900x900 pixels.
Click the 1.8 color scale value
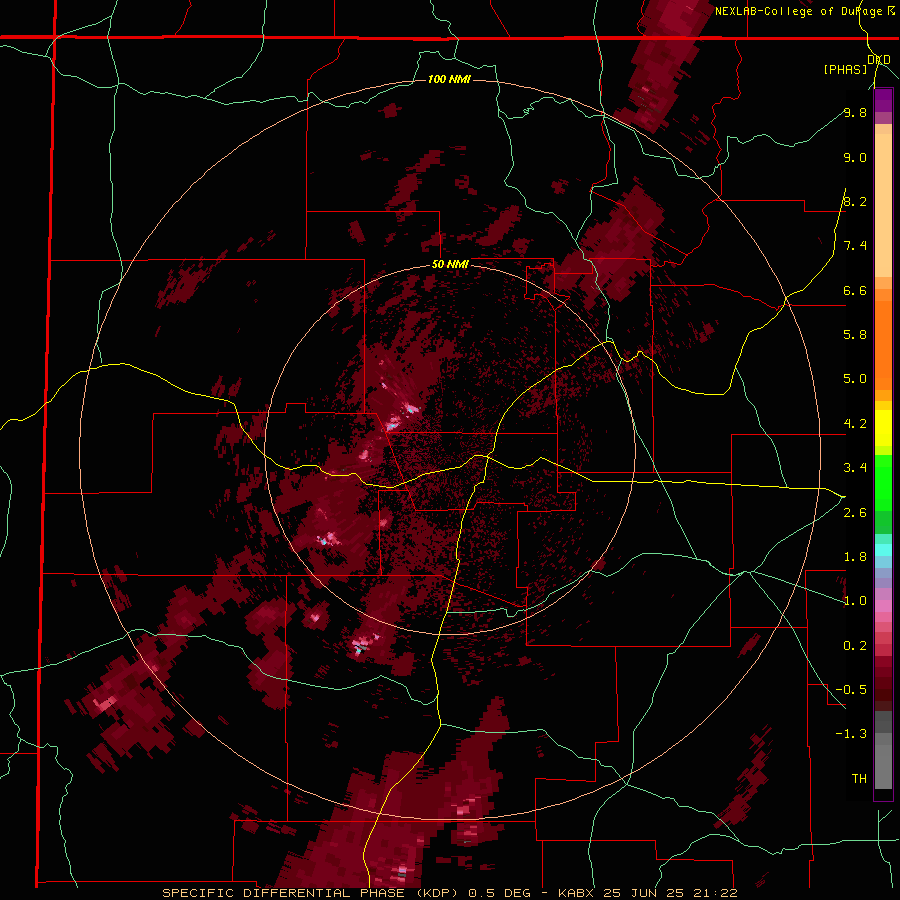pos(855,556)
